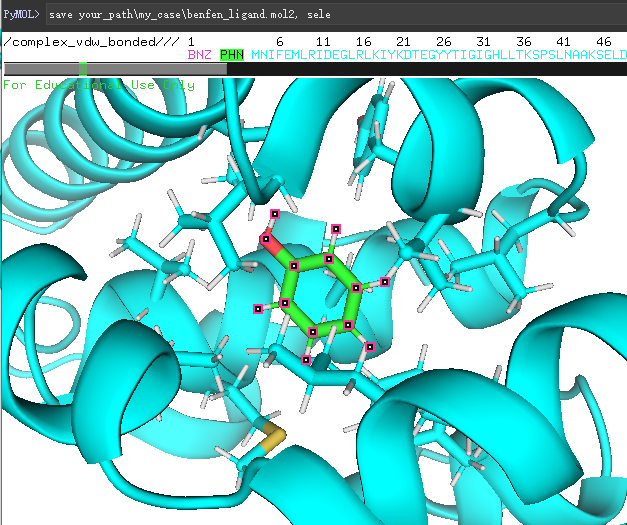The width and height of the screenshot is (627, 525).
Task: Click sequence position number 6
Action: pyautogui.click(x=280, y=42)
